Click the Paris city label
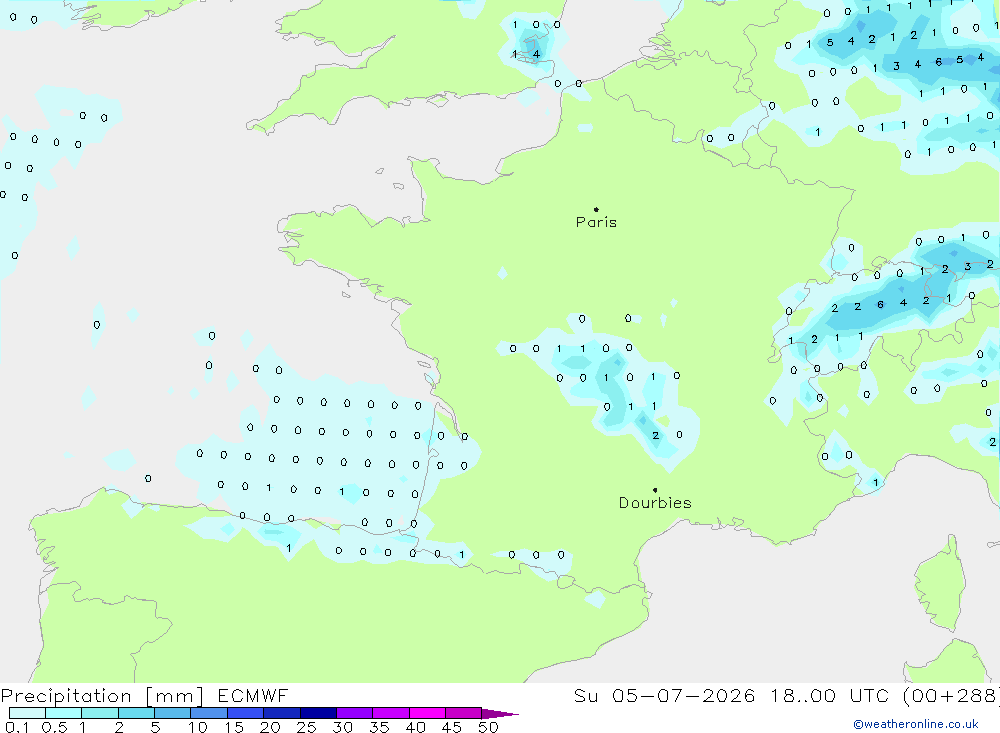The width and height of the screenshot is (1000, 733). [x=596, y=222]
